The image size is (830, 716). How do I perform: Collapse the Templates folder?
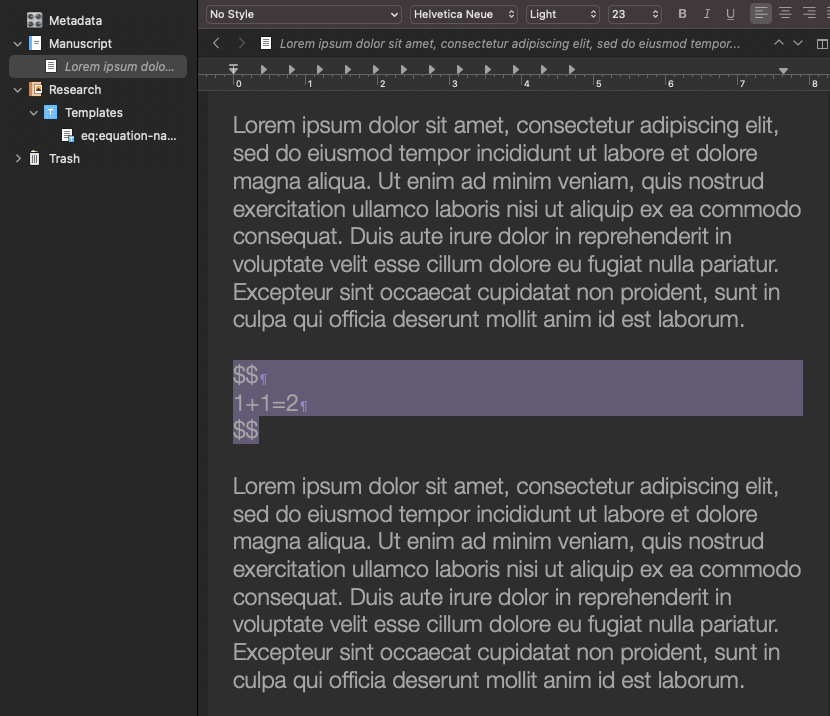click(x=33, y=113)
